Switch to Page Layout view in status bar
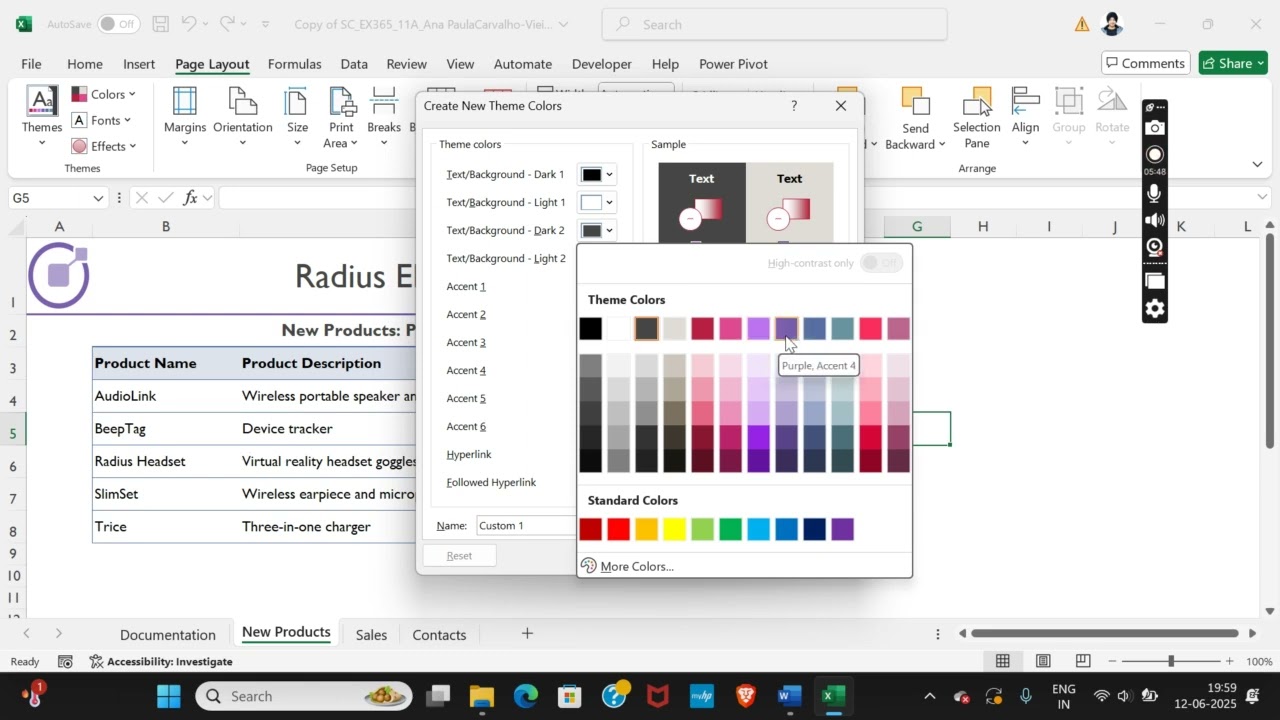The image size is (1280, 720). (1043, 661)
